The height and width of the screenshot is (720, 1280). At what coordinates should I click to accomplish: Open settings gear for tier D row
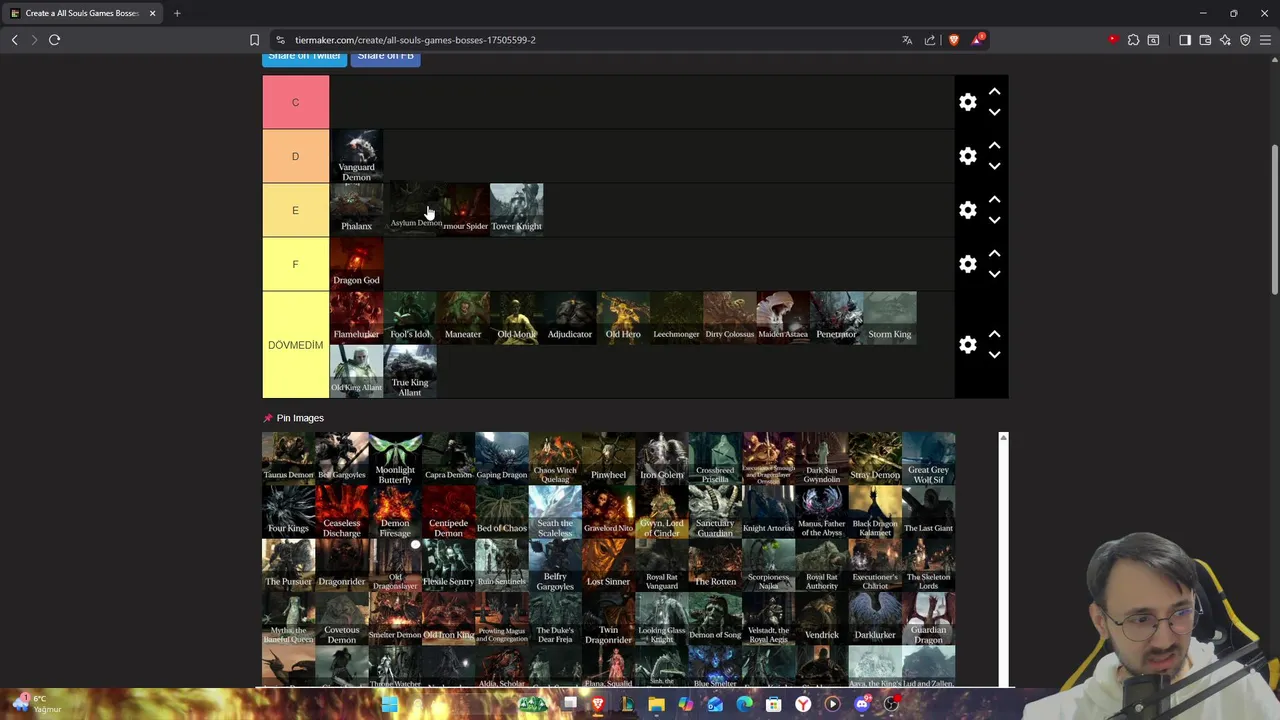pyautogui.click(x=968, y=156)
